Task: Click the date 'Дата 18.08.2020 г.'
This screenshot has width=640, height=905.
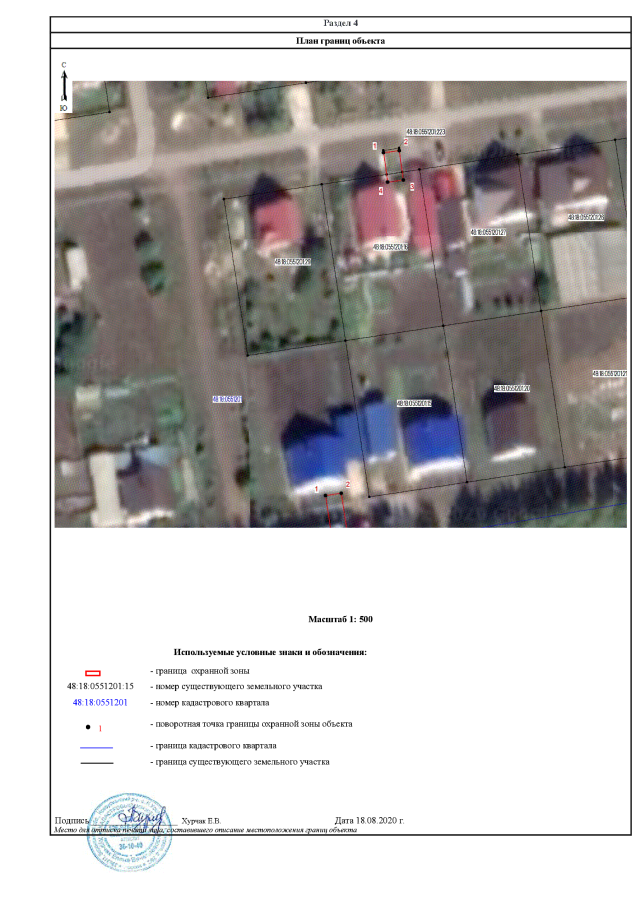Action: pos(369,820)
